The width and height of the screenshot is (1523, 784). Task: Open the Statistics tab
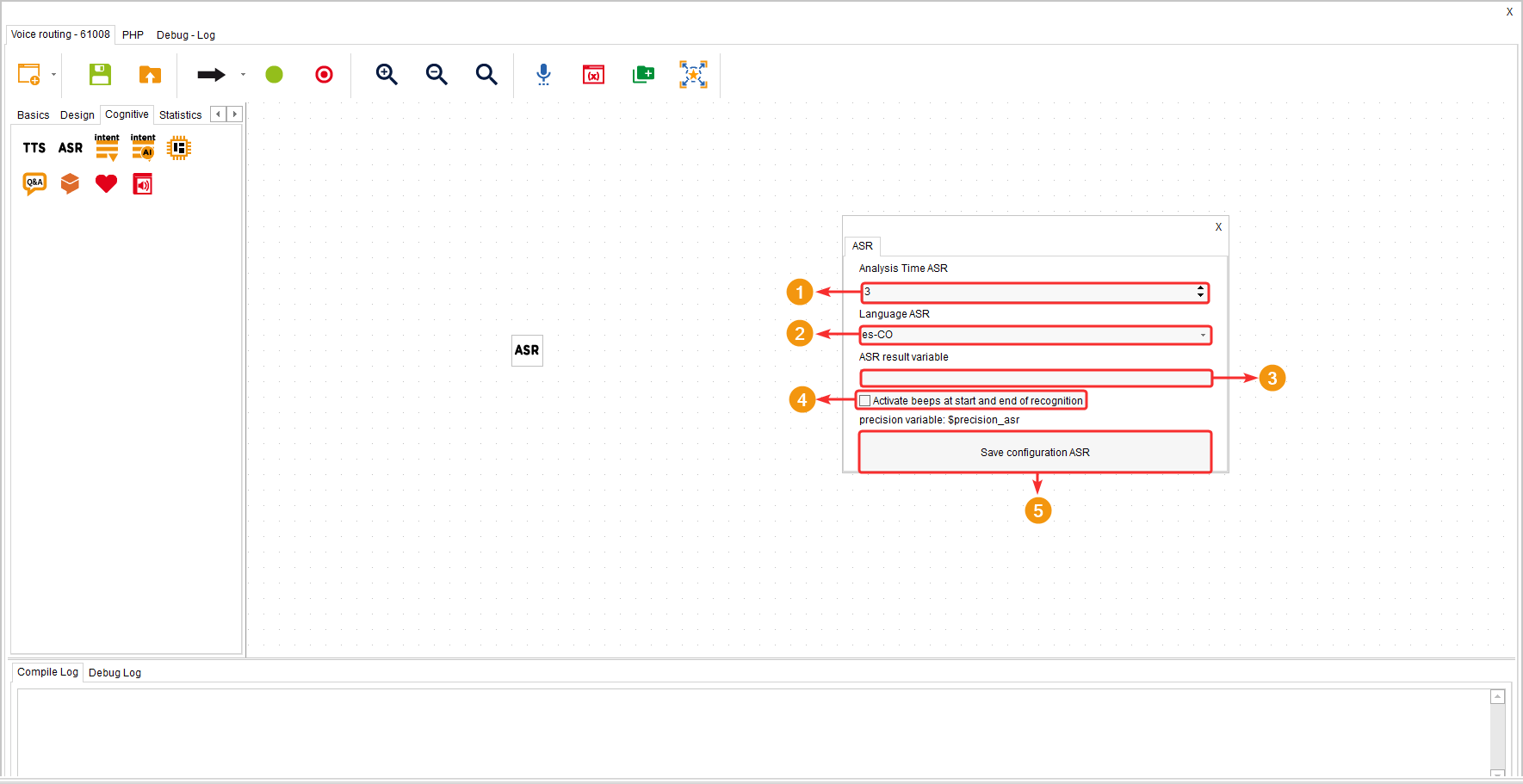[181, 115]
